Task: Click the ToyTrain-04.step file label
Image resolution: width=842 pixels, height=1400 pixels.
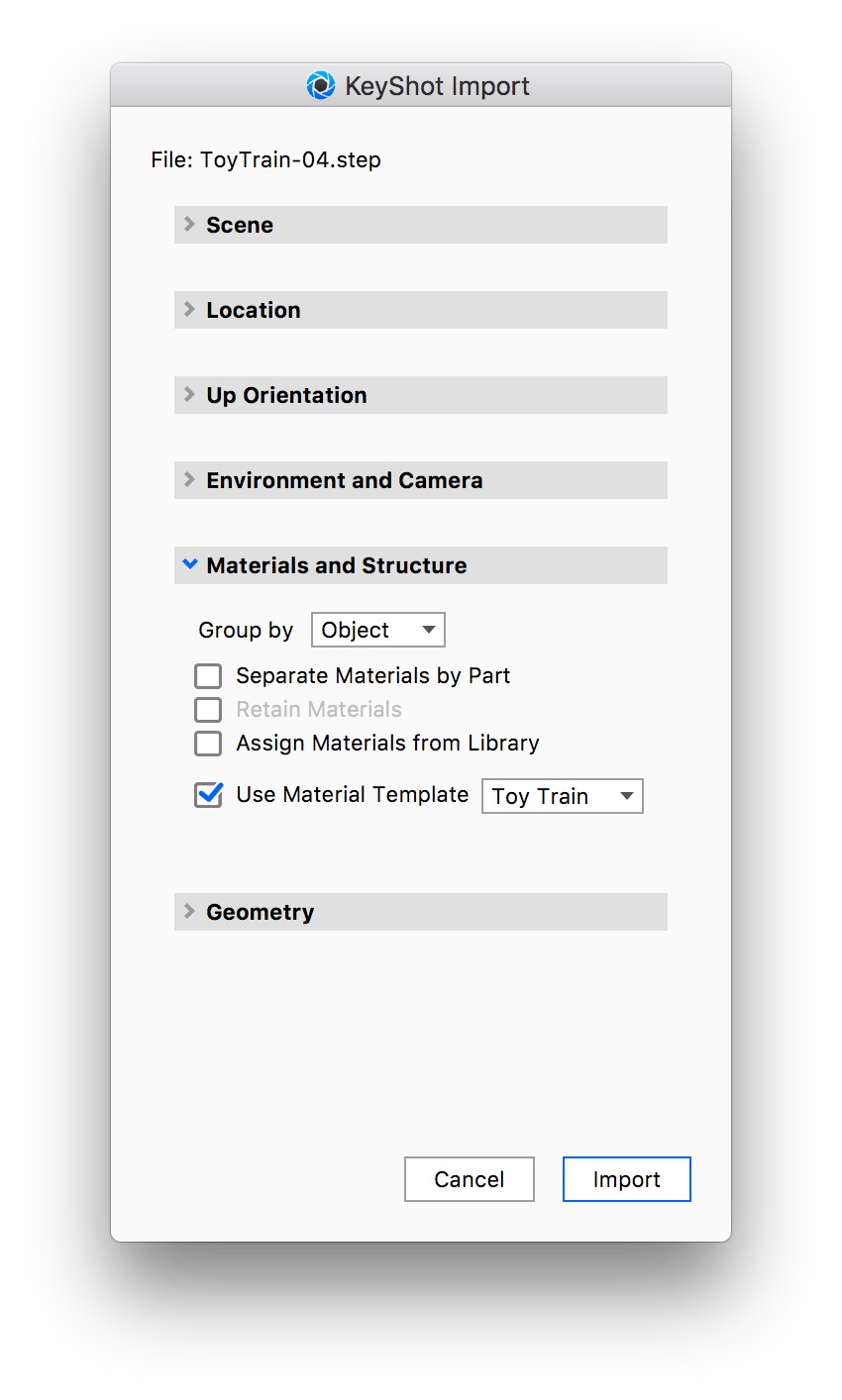Action: point(265,159)
